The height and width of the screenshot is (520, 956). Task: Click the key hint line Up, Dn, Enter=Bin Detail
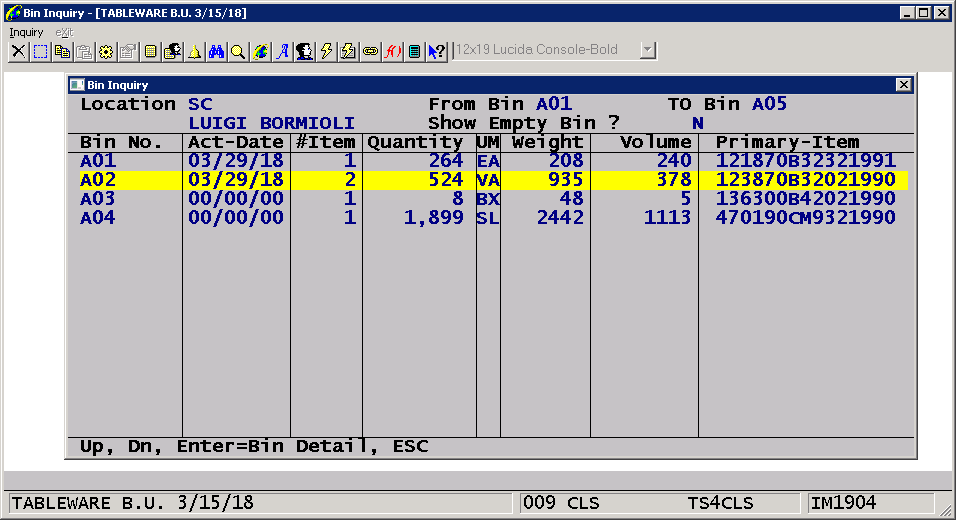(254, 446)
